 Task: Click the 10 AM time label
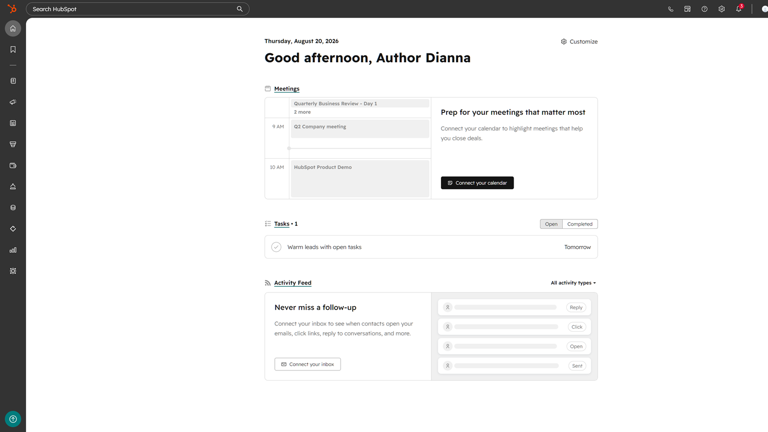pyautogui.click(x=277, y=167)
